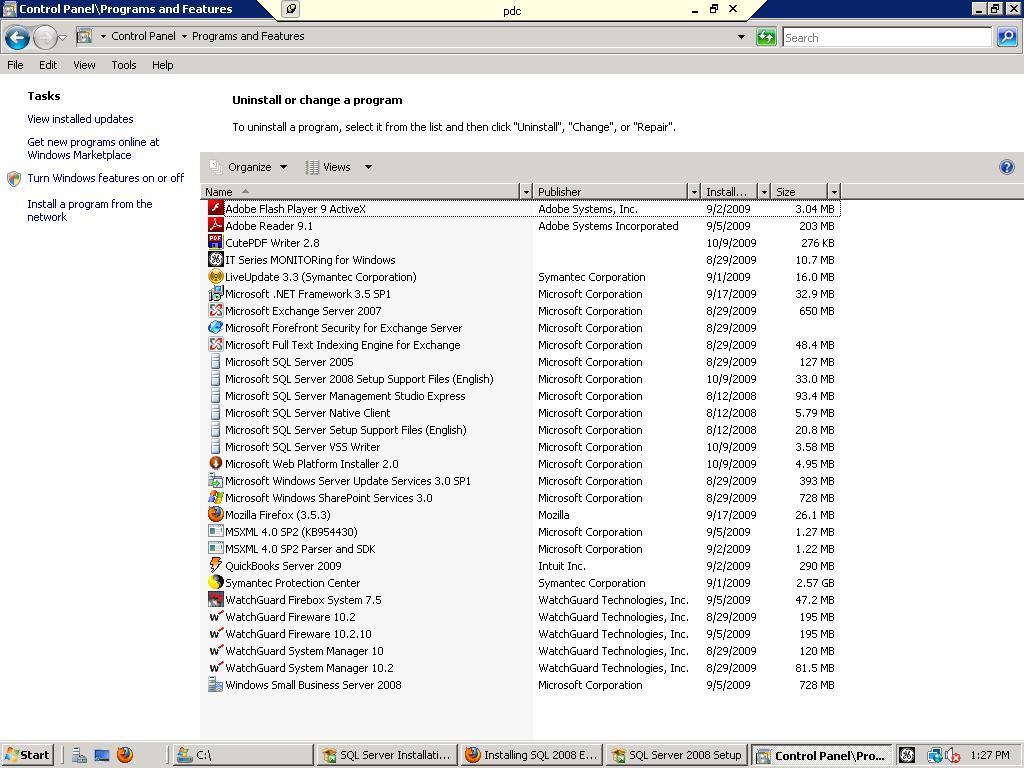Open the help question mark icon
This screenshot has width=1024, height=768.
pos(1006,167)
